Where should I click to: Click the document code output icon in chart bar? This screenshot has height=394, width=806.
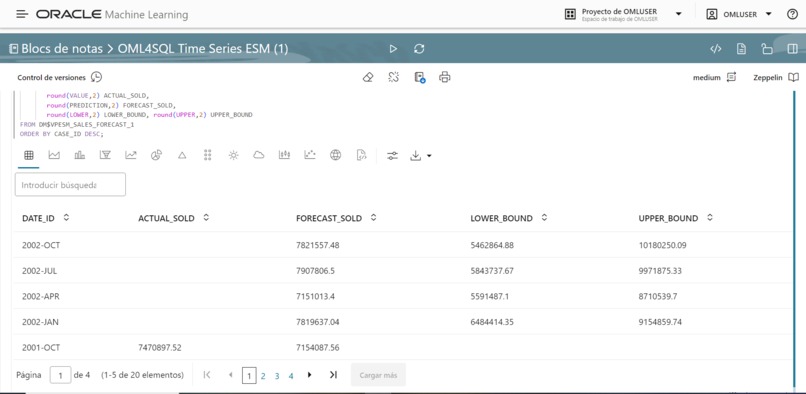click(x=361, y=155)
